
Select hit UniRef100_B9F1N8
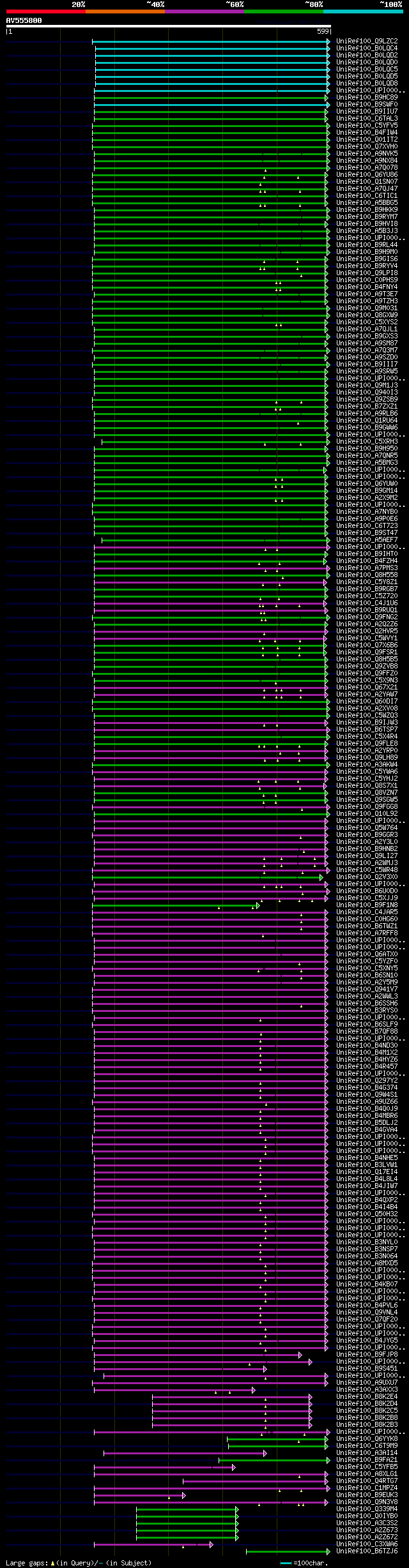point(367,905)
